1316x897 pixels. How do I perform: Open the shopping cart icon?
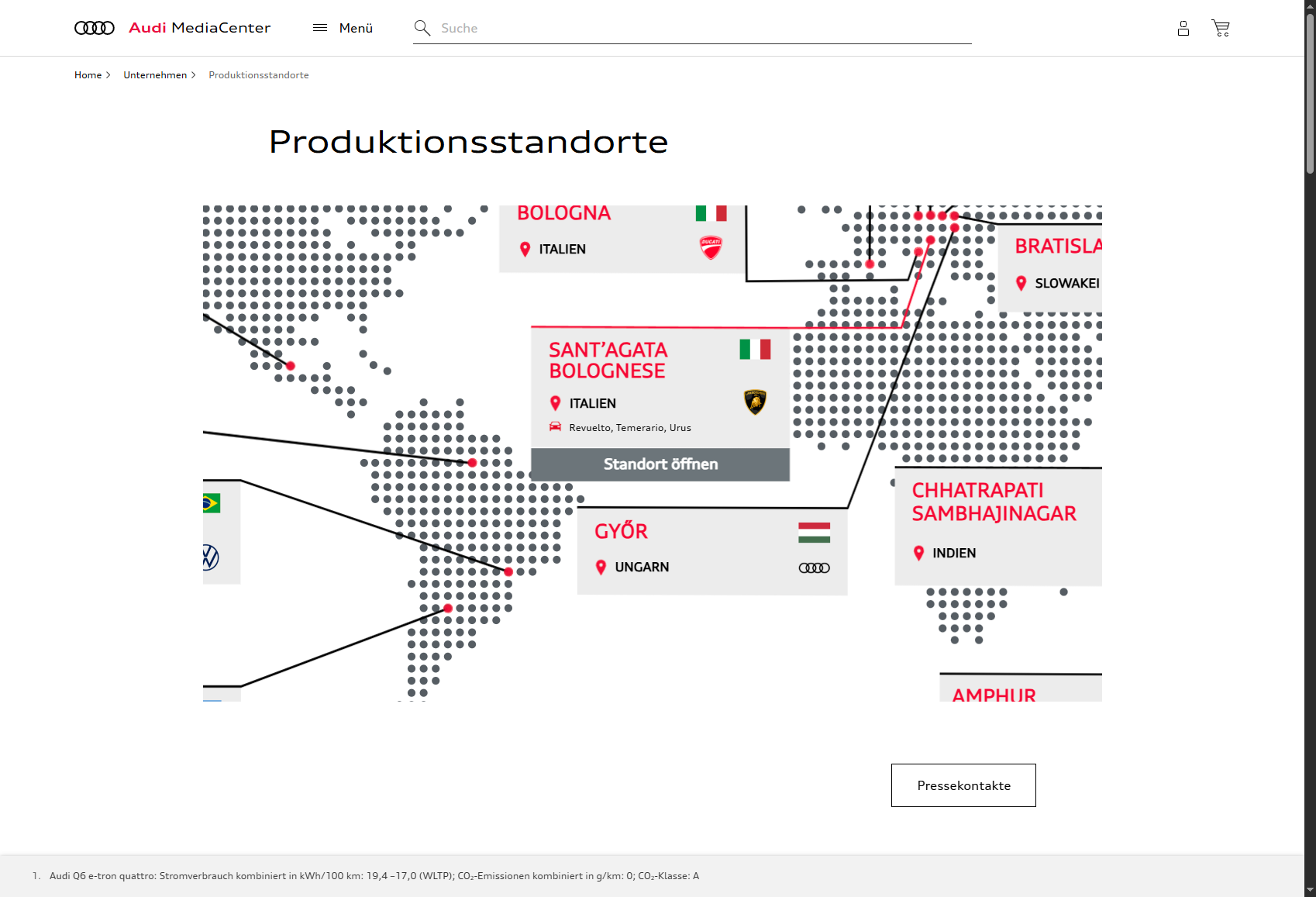point(1221,28)
